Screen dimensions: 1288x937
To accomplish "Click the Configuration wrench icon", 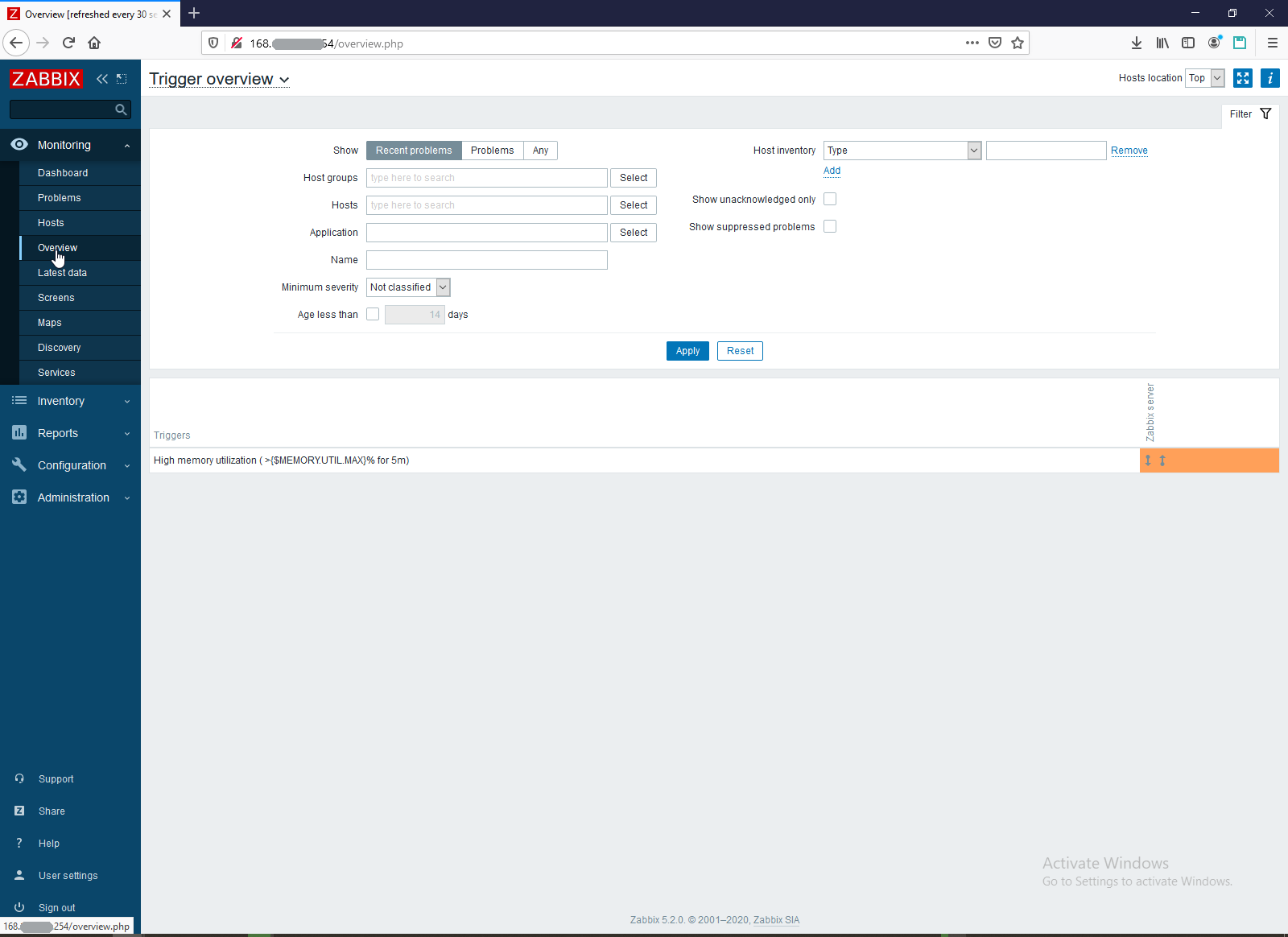I will pyautogui.click(x=19, y=465).
